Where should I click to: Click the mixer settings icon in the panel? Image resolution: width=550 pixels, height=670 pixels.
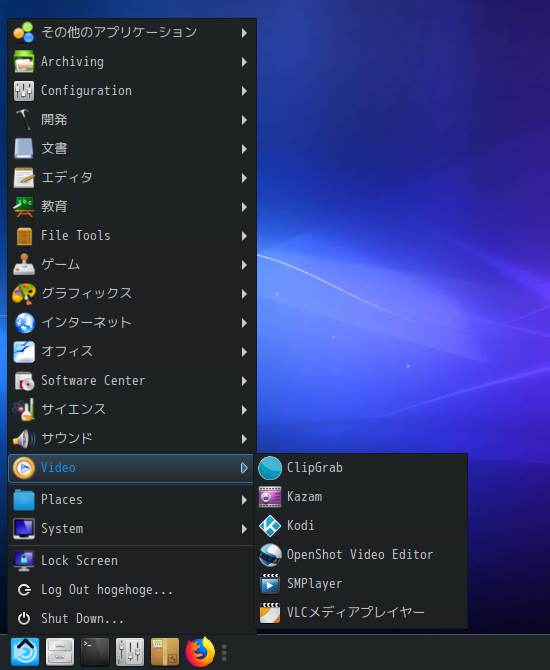129,652
